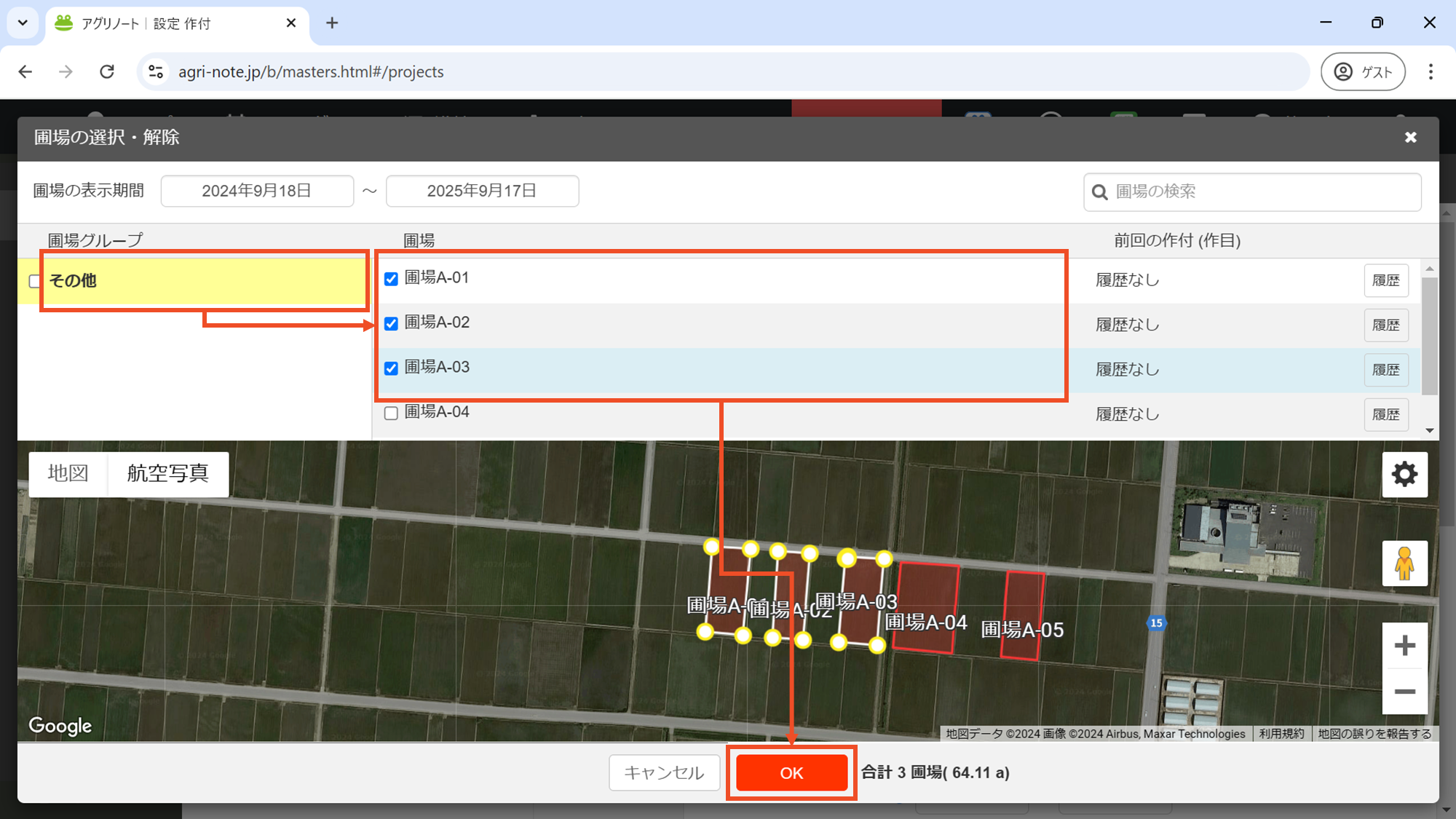The width and height of the screenshot is (1456, 819).
Task: Check the 圃場A-04 checkbox
Action: point(391,414)
